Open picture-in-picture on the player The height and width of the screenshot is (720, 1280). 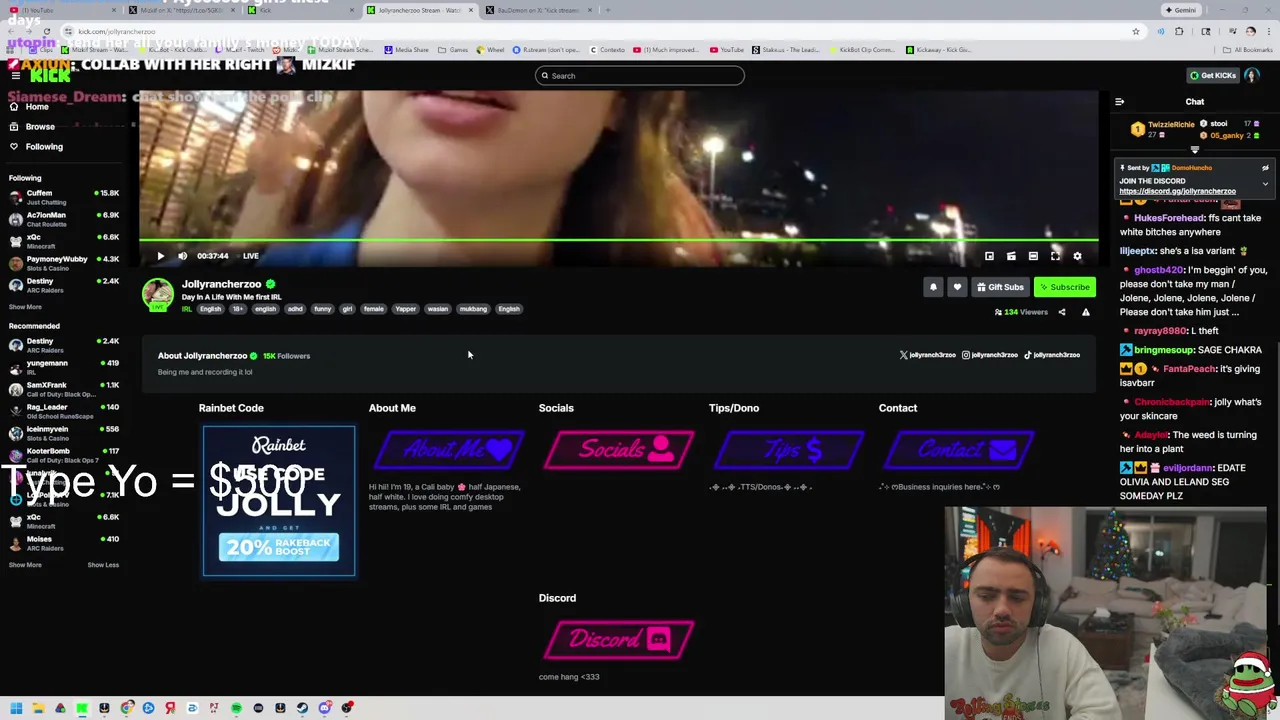coord(989,256)
